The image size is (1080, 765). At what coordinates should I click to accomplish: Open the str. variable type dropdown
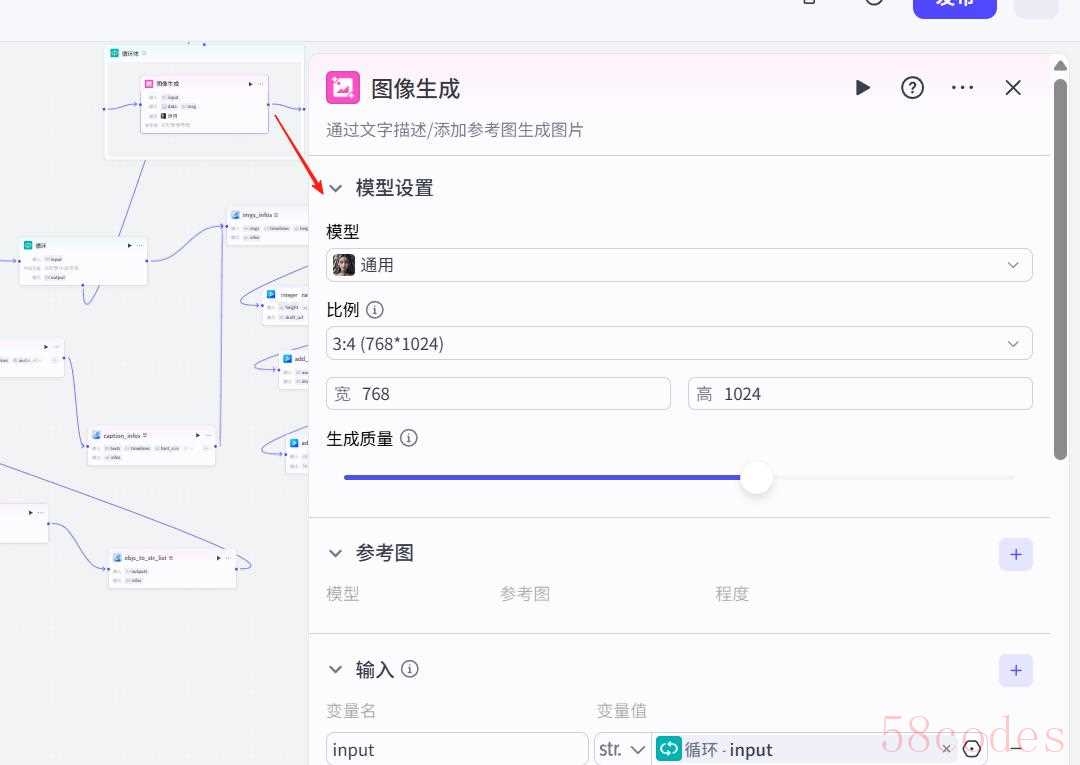coord(622,749)
